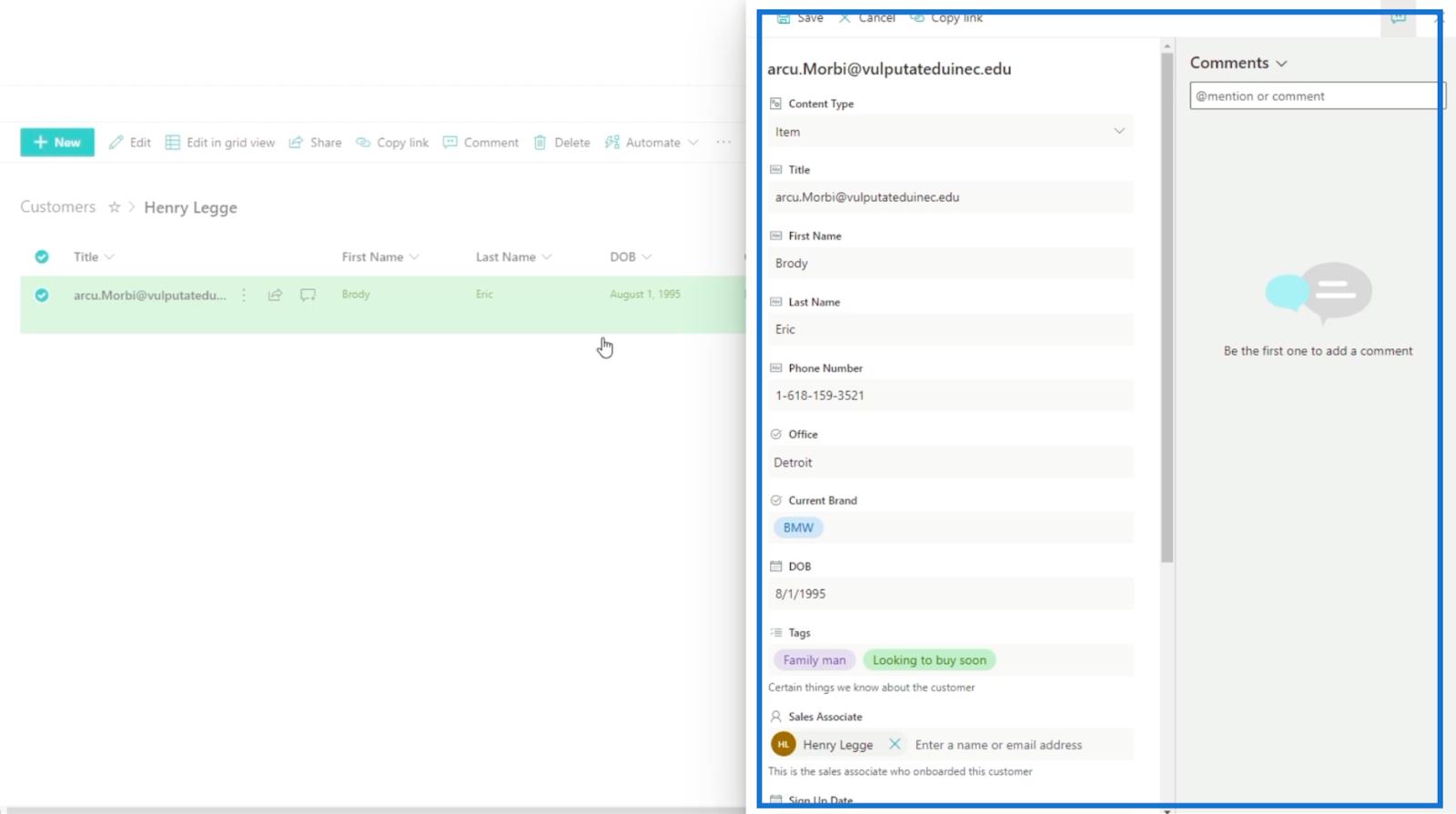Open the DOB column header menu
Viewport: 1456px width, 814px height.
point(631,256)
